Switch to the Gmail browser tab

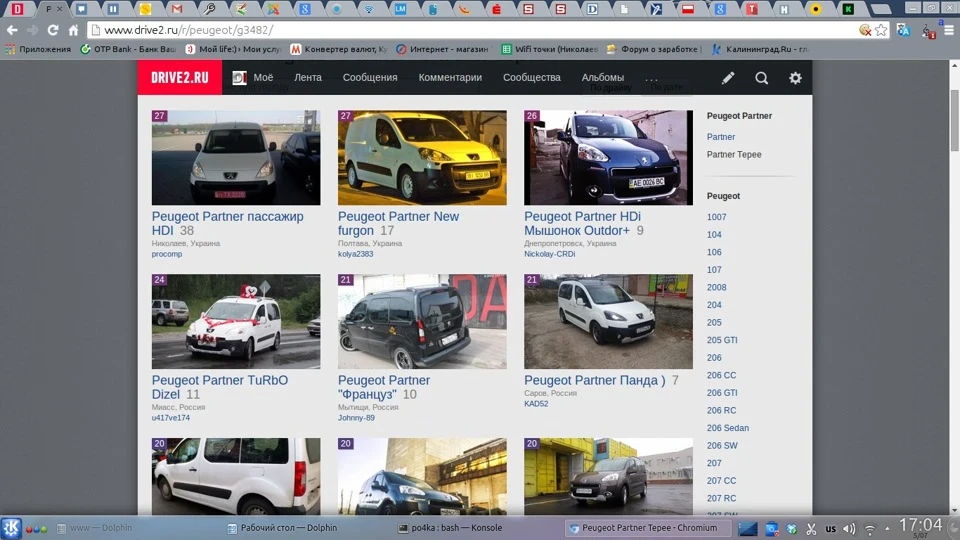pyautogui.click(x=177, y=9)
